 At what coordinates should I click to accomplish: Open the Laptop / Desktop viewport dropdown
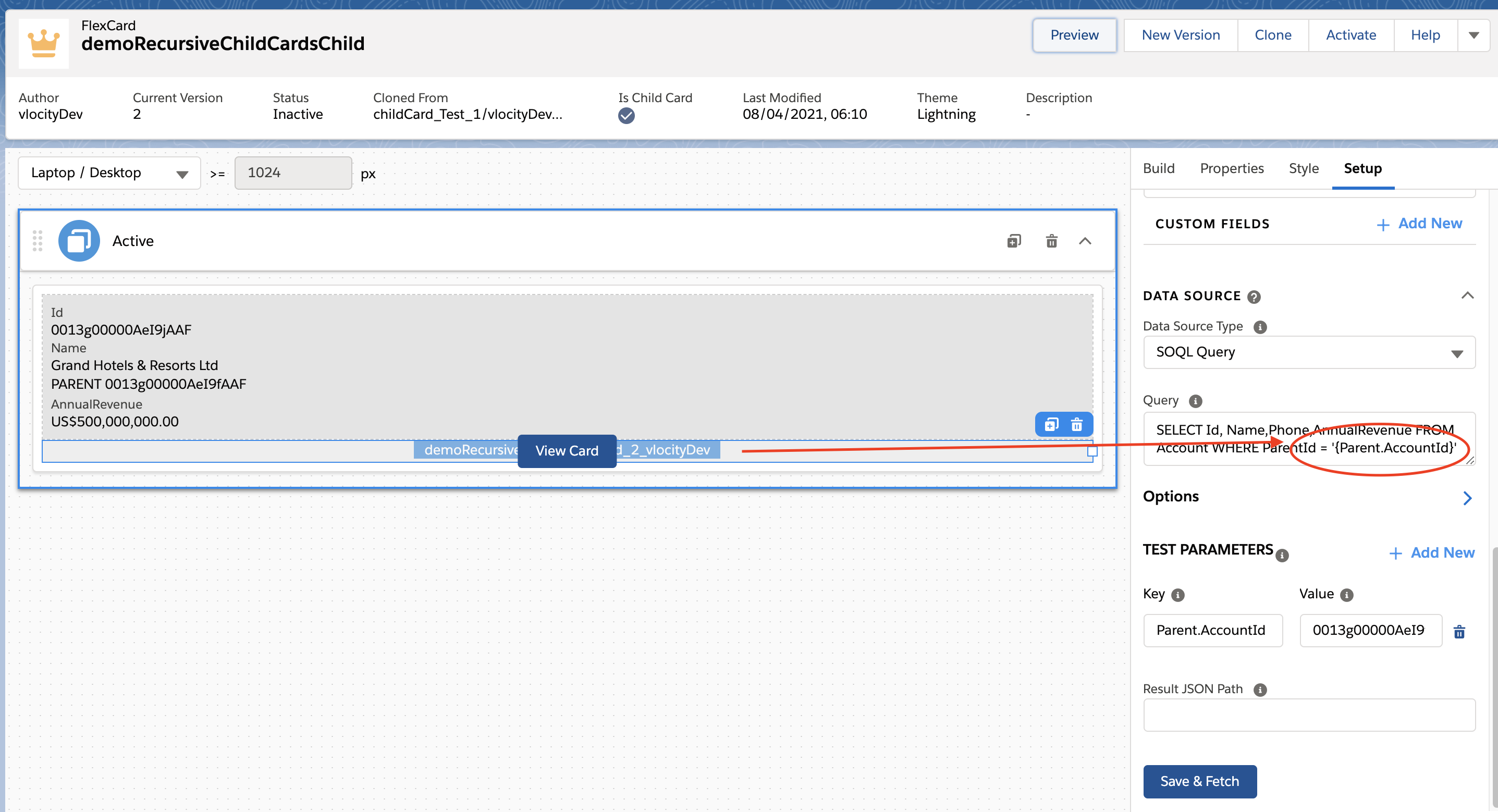(109, 173)
